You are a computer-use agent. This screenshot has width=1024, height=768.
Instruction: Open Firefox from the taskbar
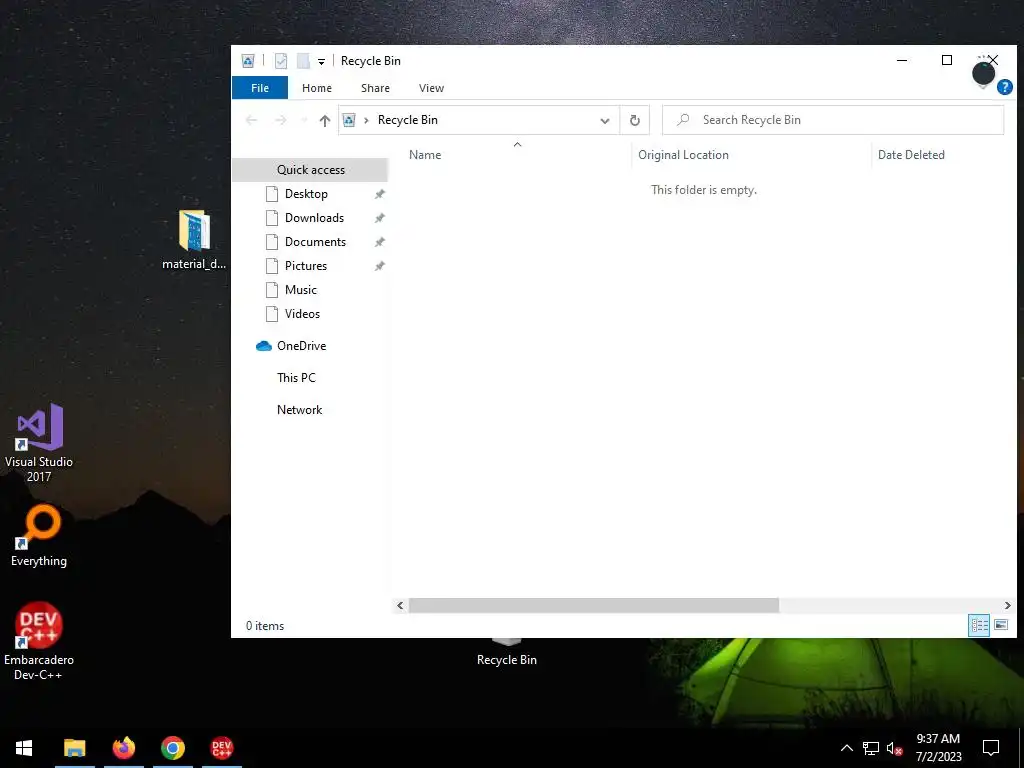(123, 748)
